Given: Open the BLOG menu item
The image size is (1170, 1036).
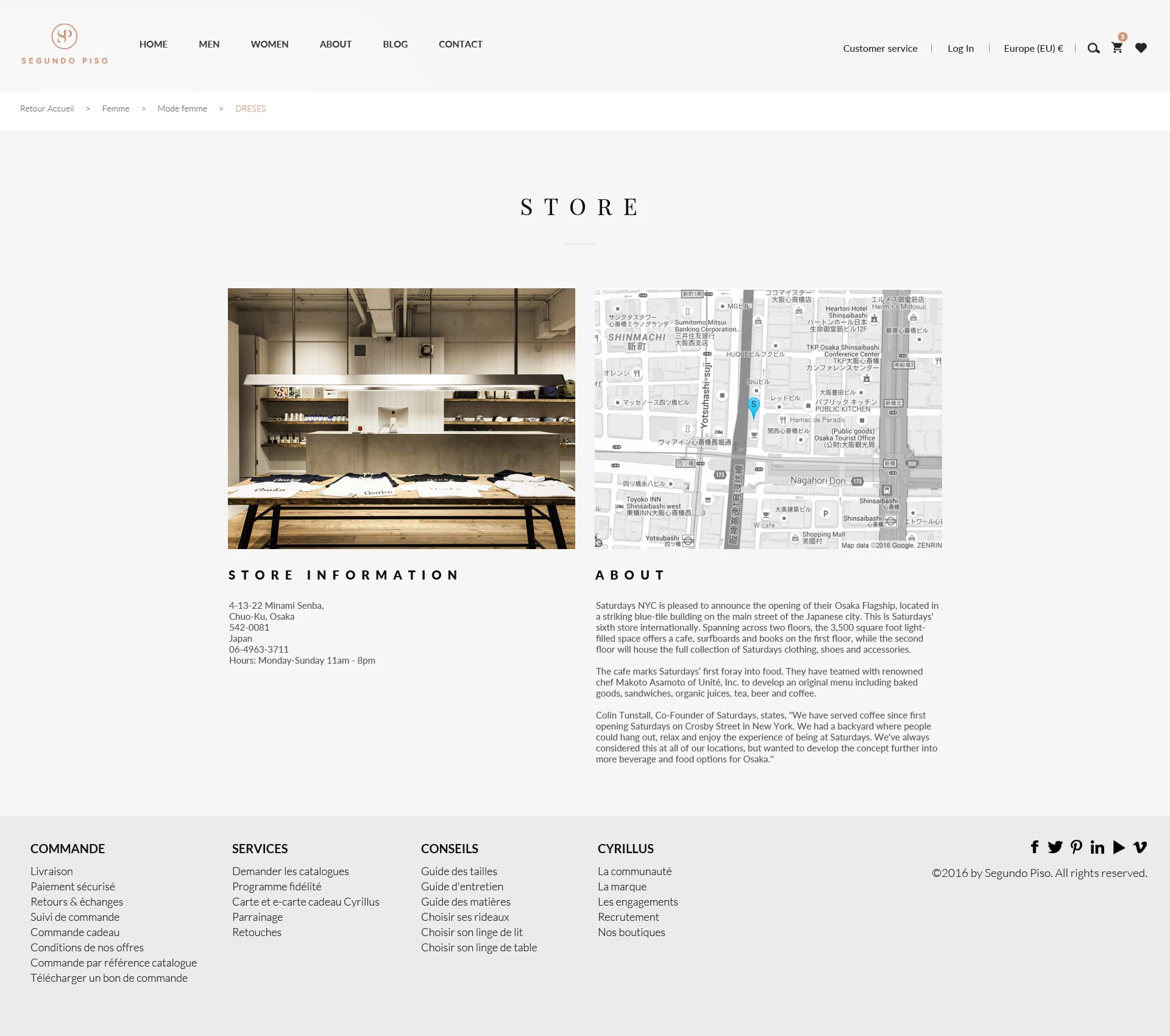Looking at the screenshot, I should coord(395,44).
